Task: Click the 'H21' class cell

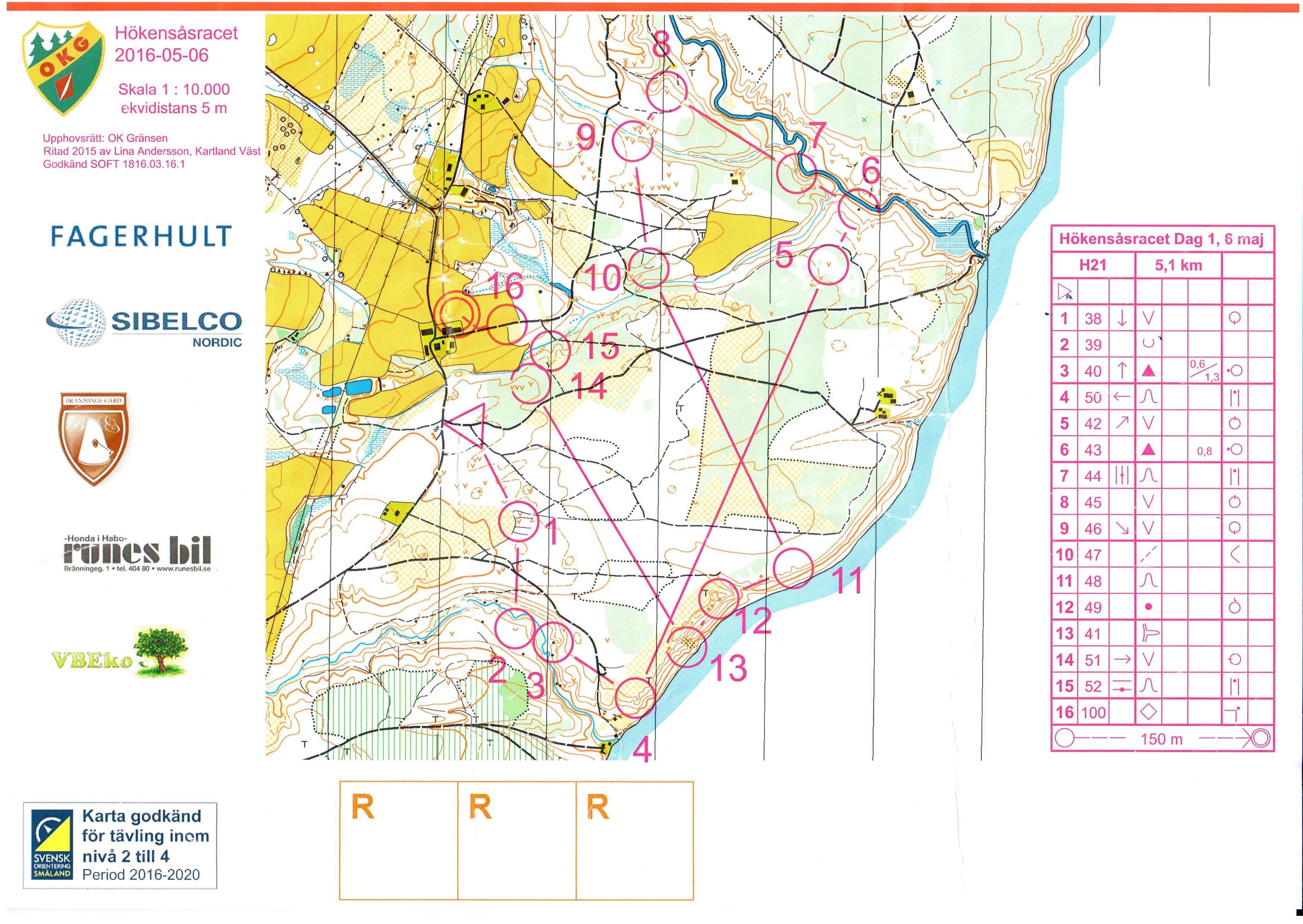Action: (1093, 265)
